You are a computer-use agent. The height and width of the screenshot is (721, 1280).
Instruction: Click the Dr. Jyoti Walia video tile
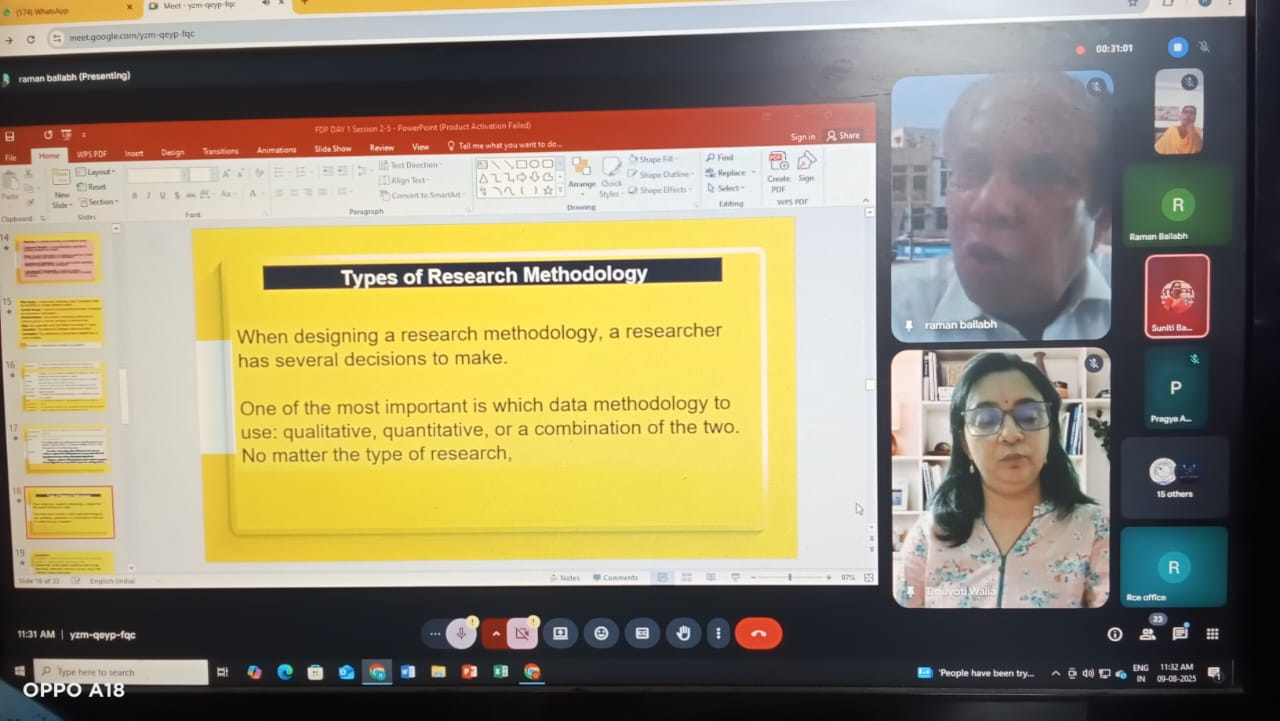pyautogui.click(x=1000, y=478)
